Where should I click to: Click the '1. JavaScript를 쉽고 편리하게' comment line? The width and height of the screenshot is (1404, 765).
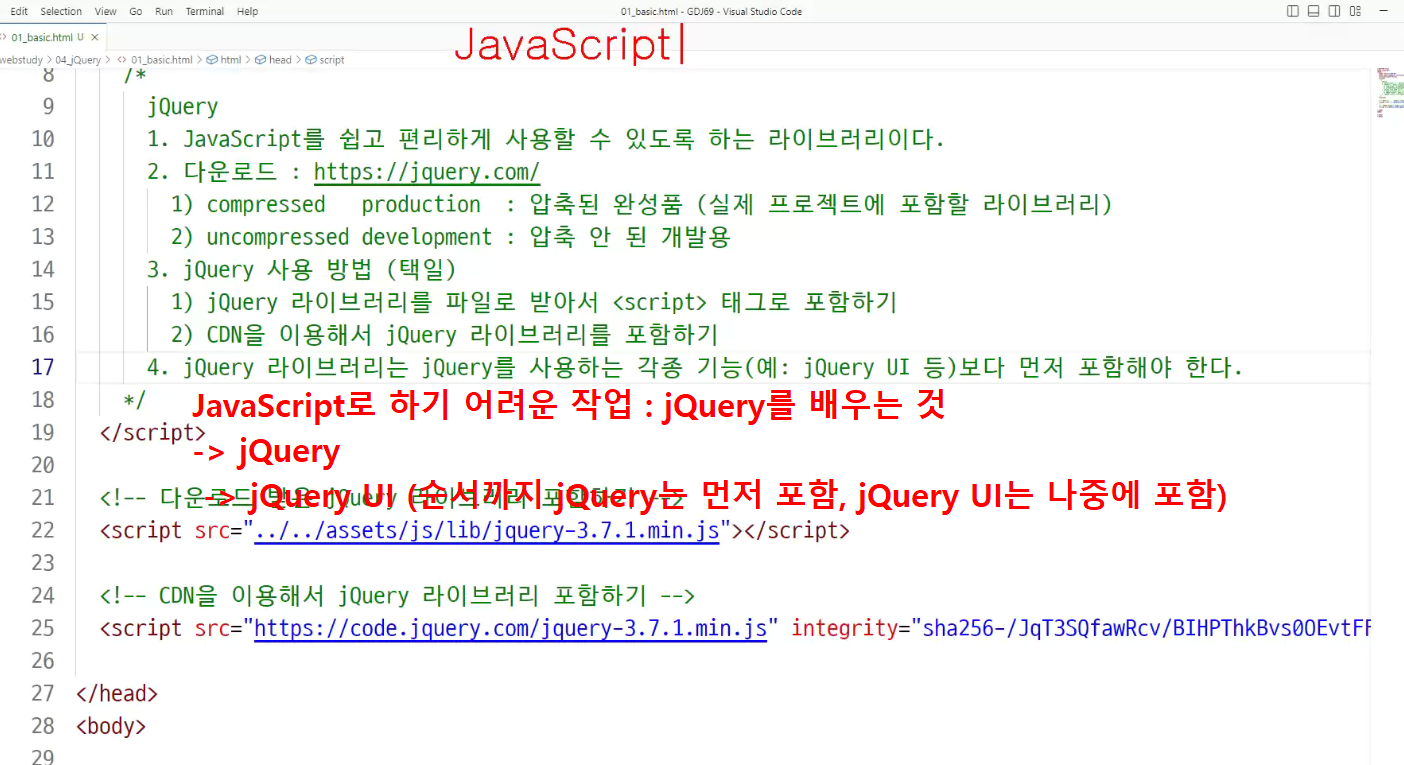pos(546,139)
